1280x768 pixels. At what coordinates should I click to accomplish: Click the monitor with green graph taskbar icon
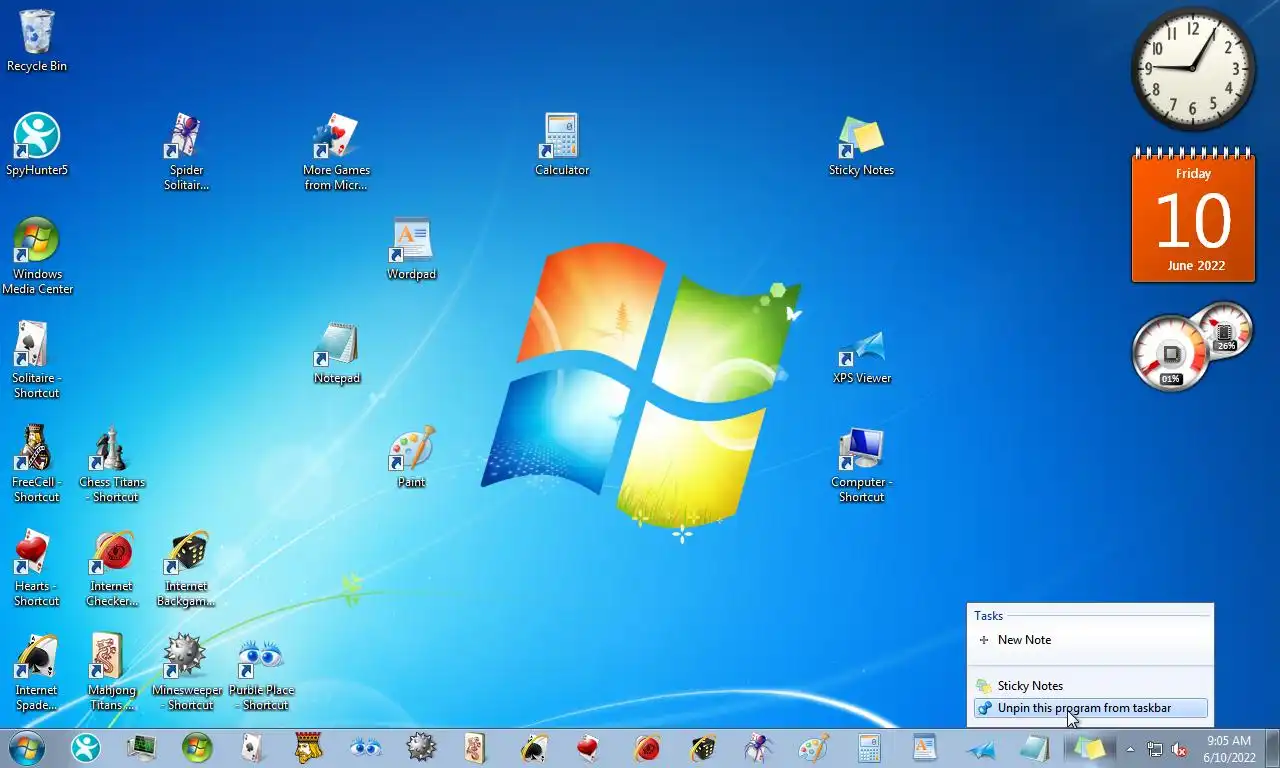[141, 747]
